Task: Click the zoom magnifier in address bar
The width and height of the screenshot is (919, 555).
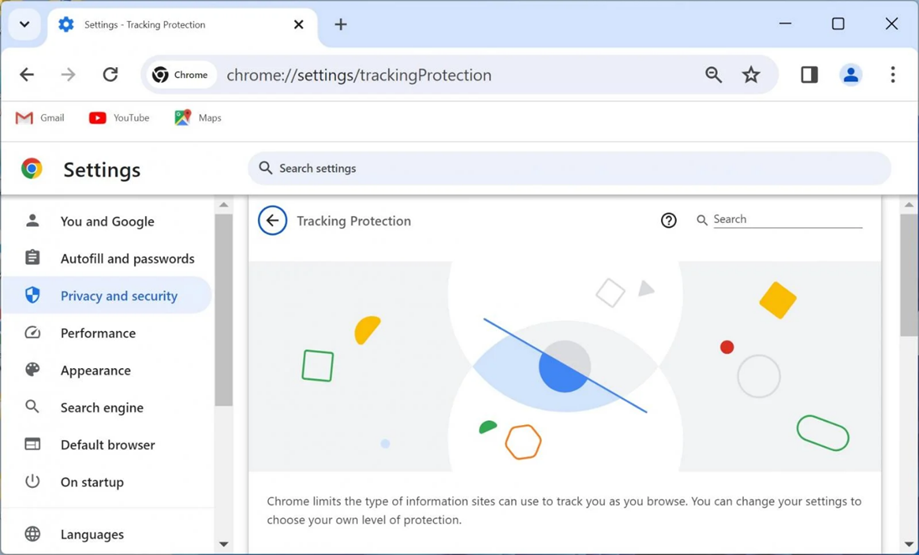Action: coord(713,75)
